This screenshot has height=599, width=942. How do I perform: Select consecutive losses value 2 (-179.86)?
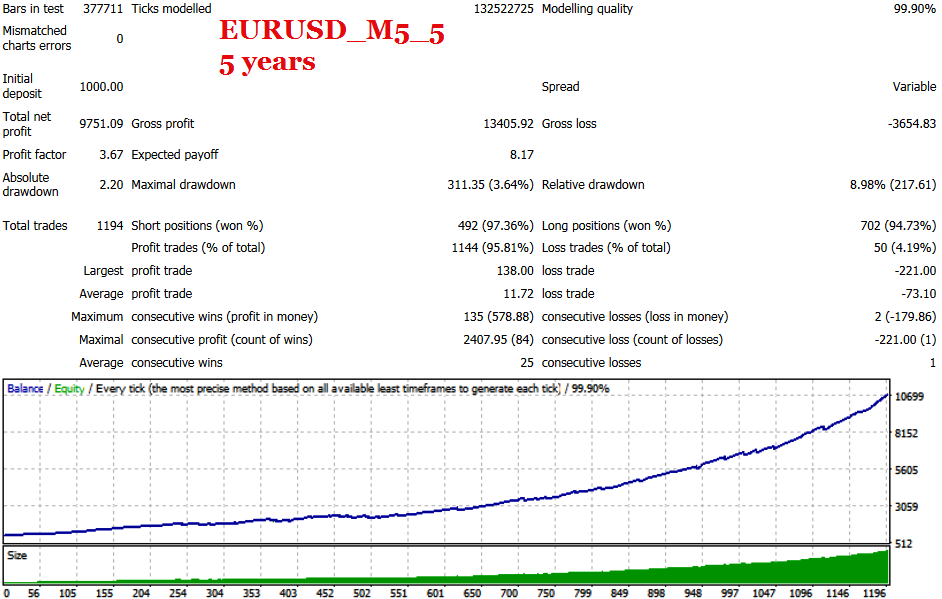pos(905,317)
